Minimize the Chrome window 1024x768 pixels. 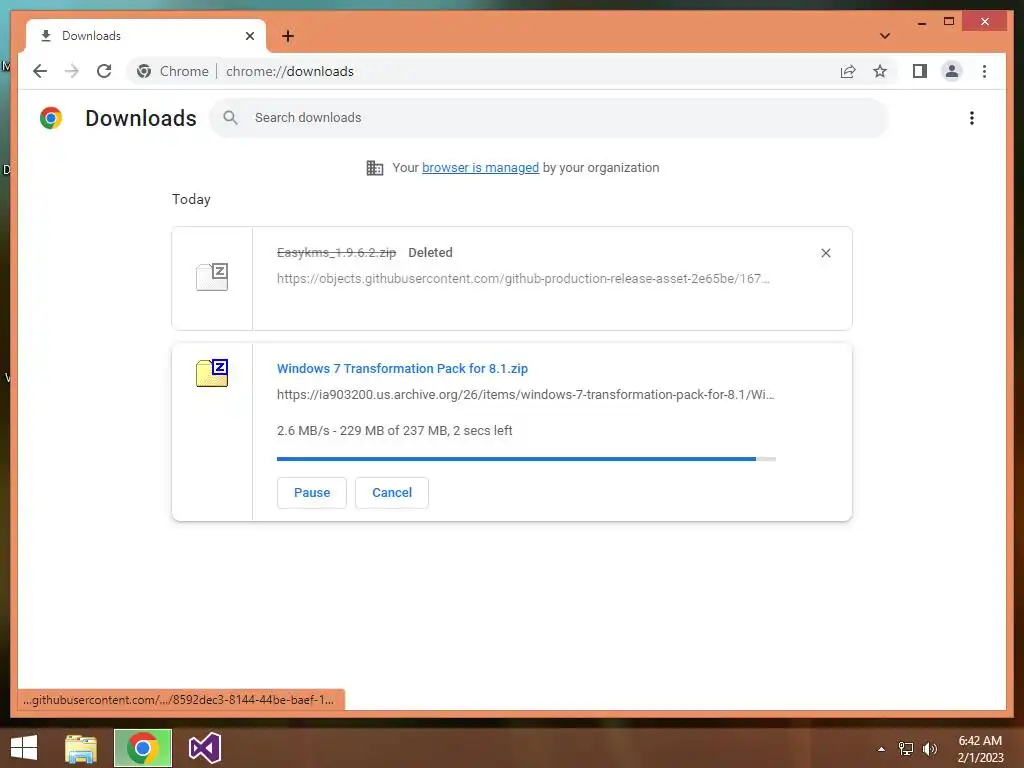click(x=921, y=22)
